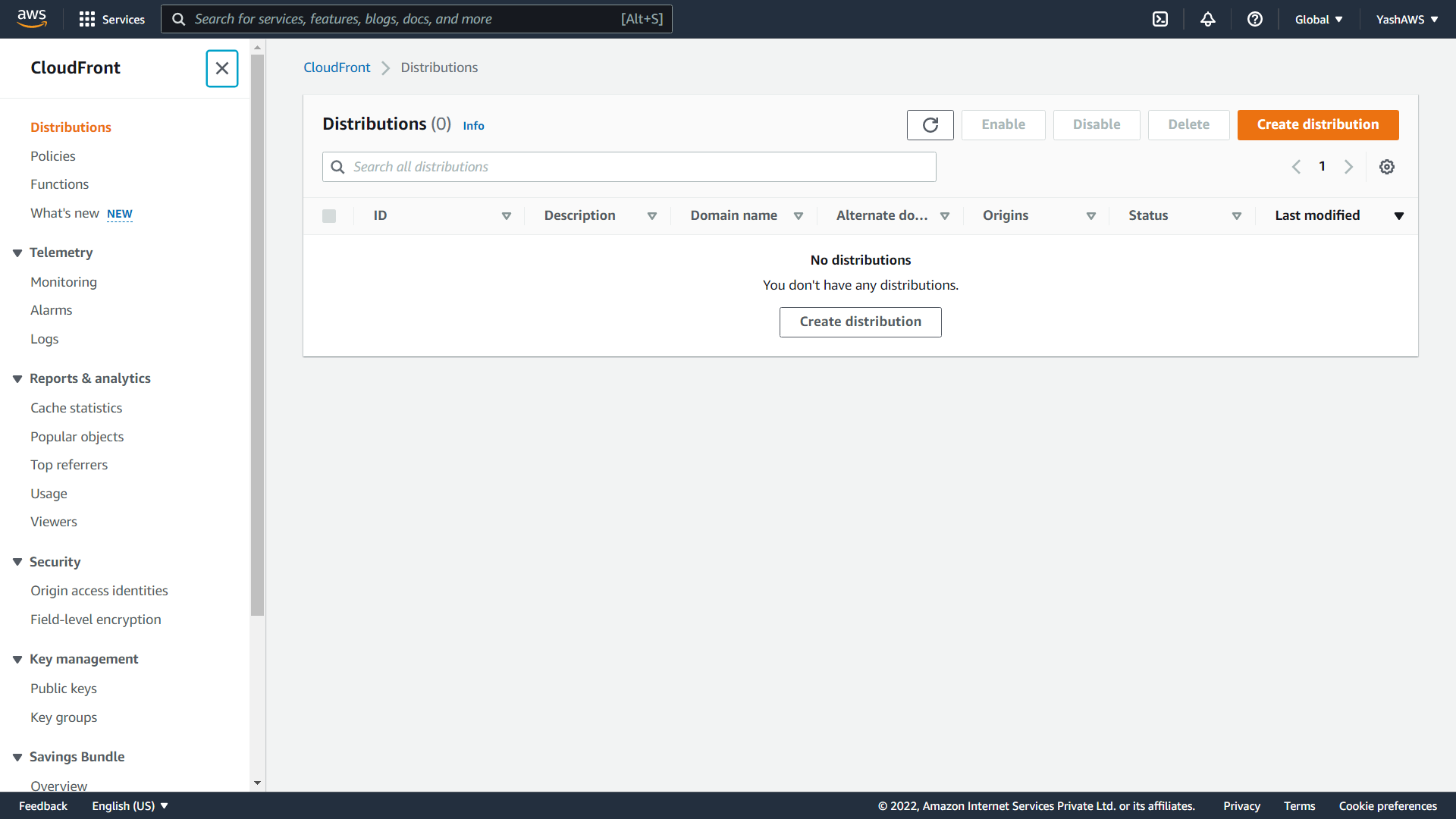
Task: Open Key groups page
Action: [64, 717]
